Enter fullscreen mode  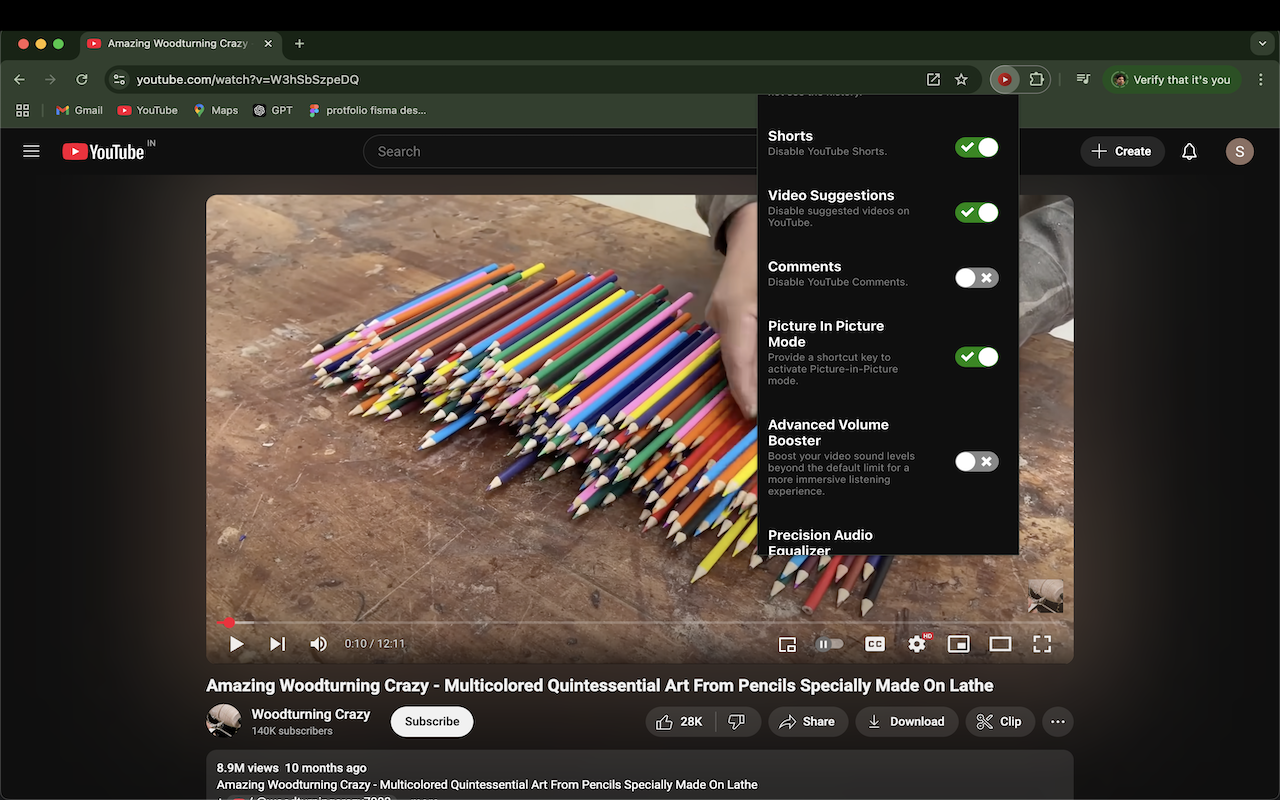[x=1042, y=644]
